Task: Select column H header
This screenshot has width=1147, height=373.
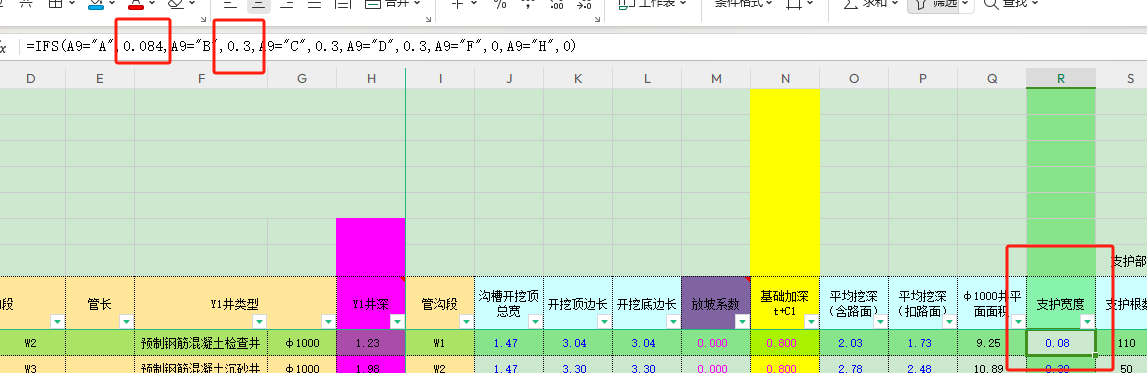Action: click(371, 78)
